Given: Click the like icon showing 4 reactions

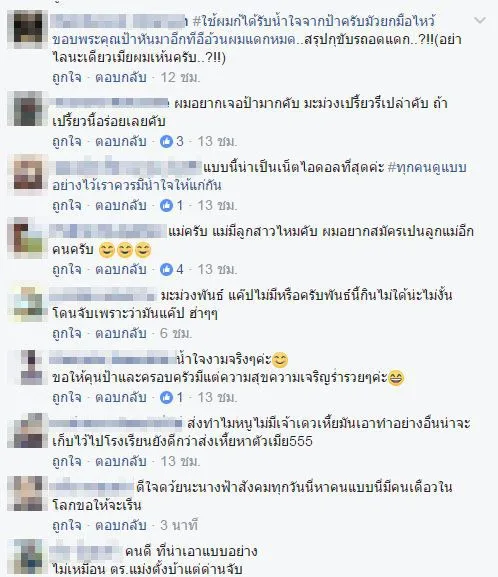Looking at the screenshot, I should coord(166,269).
